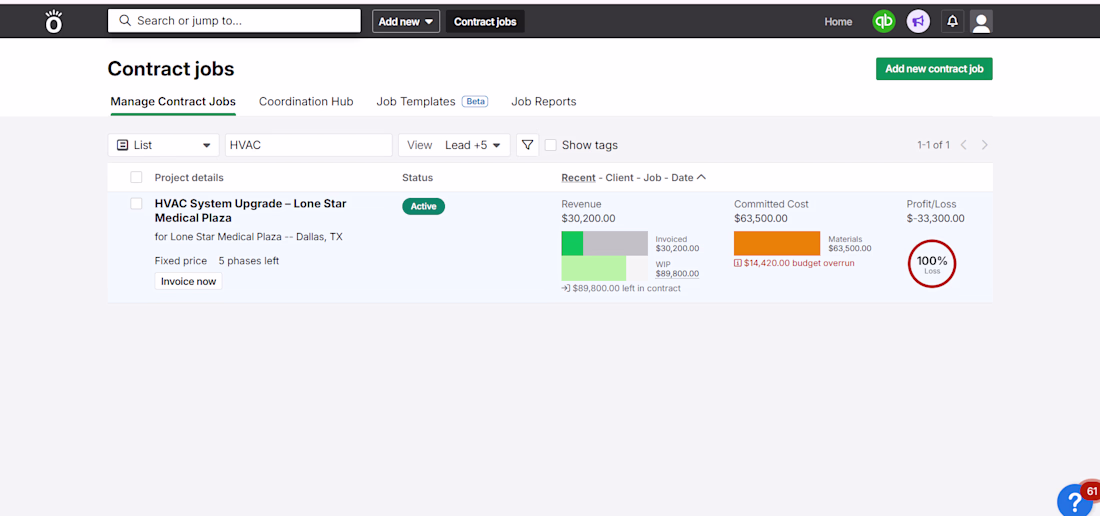
Task: Go to next page arrow
Action: pyautogui.click(x=985, y=145)
